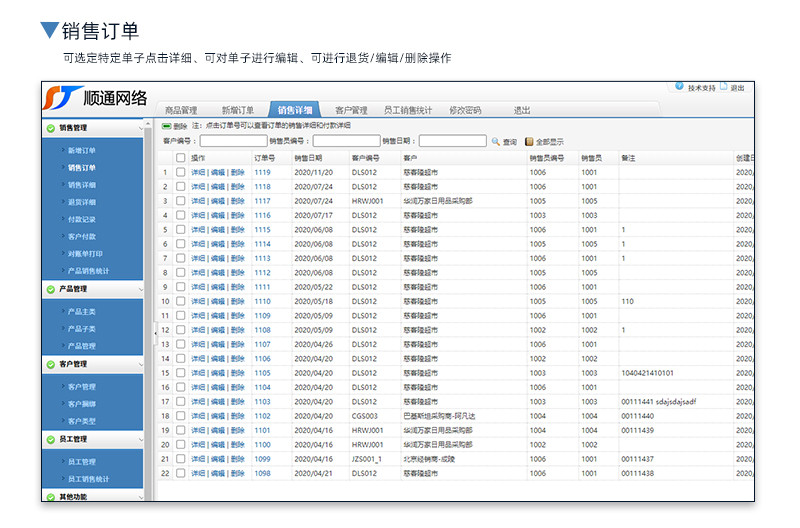Collapse the 销售管理 section chevron
Screen dimensions: 800x528
[140, 128]
